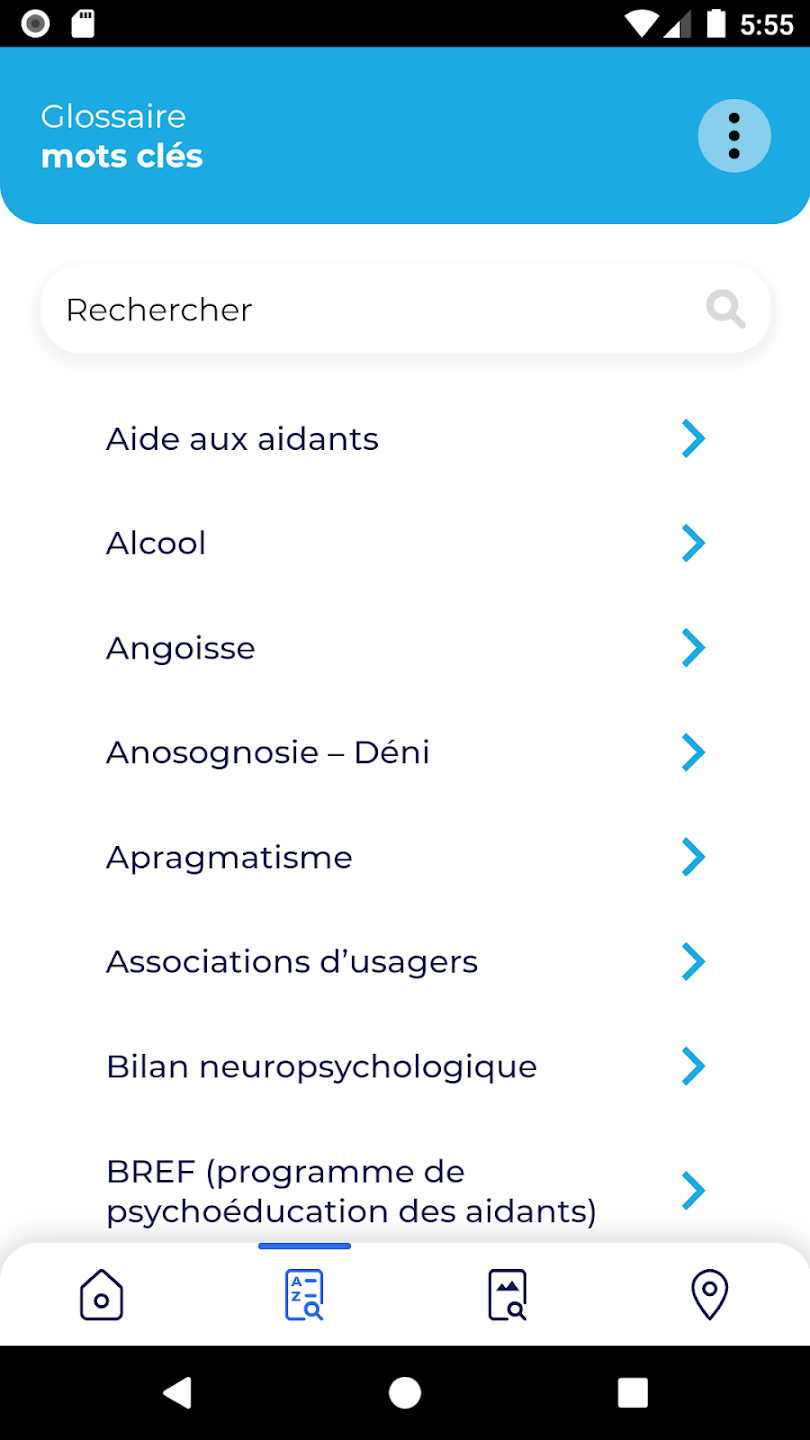
Task: Open the Apragmatisme glossary entry
Action: pos(229,857)
